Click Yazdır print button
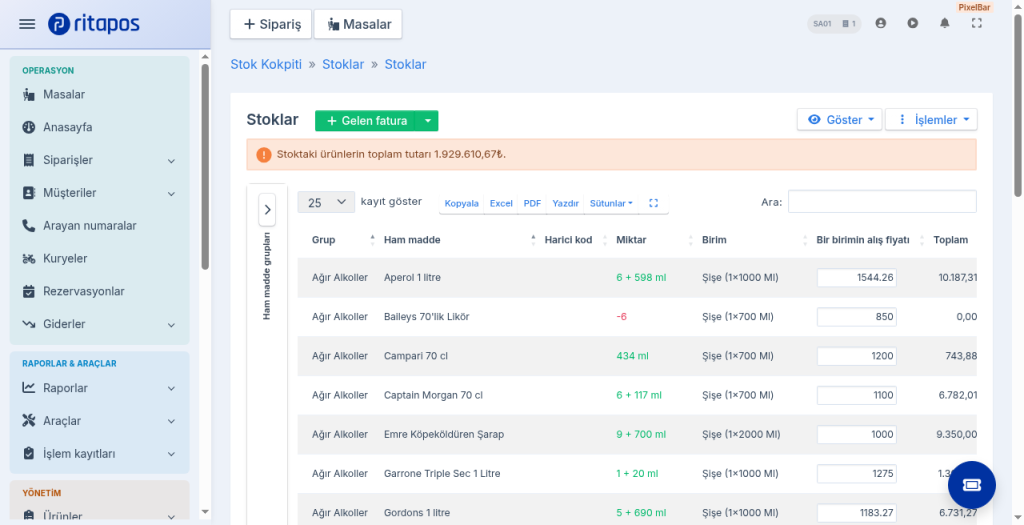This screenshot has width=1024, height=525. [565, 203]
